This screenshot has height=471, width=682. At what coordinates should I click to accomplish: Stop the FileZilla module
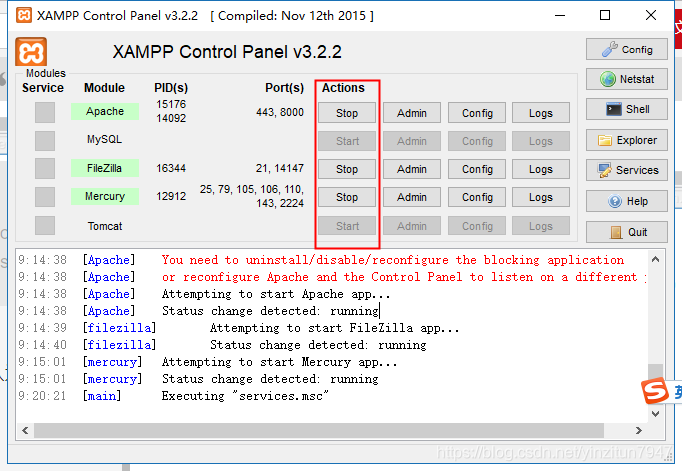(x=347, y=169)
